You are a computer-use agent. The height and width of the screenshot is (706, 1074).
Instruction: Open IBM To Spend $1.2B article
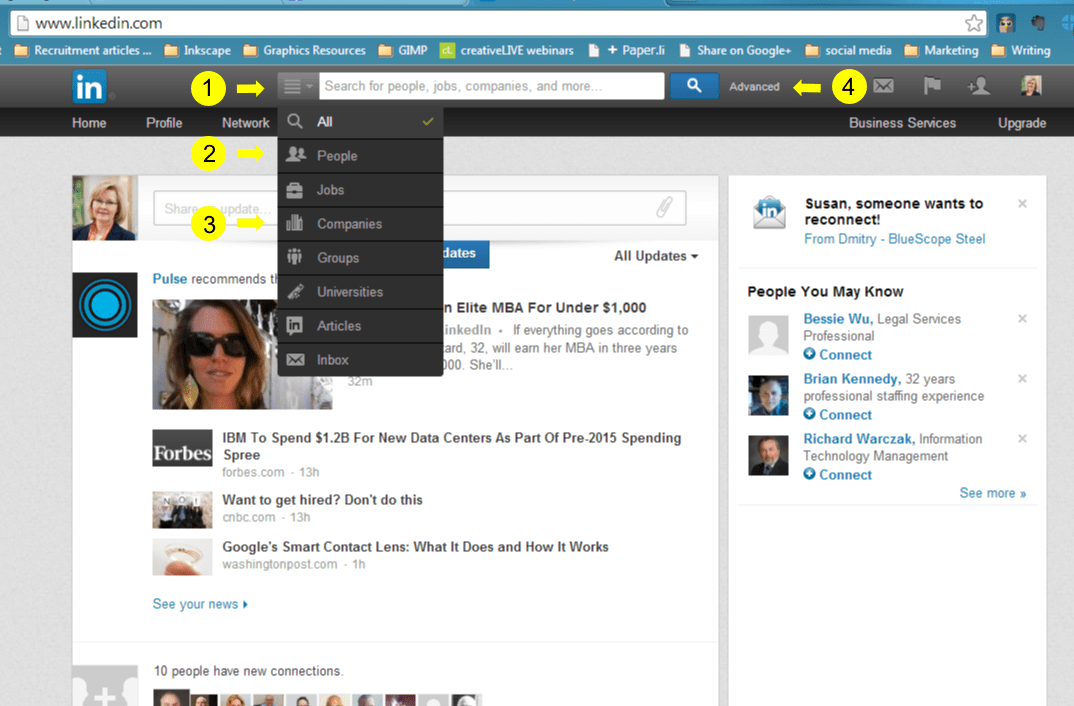(451, 446)
